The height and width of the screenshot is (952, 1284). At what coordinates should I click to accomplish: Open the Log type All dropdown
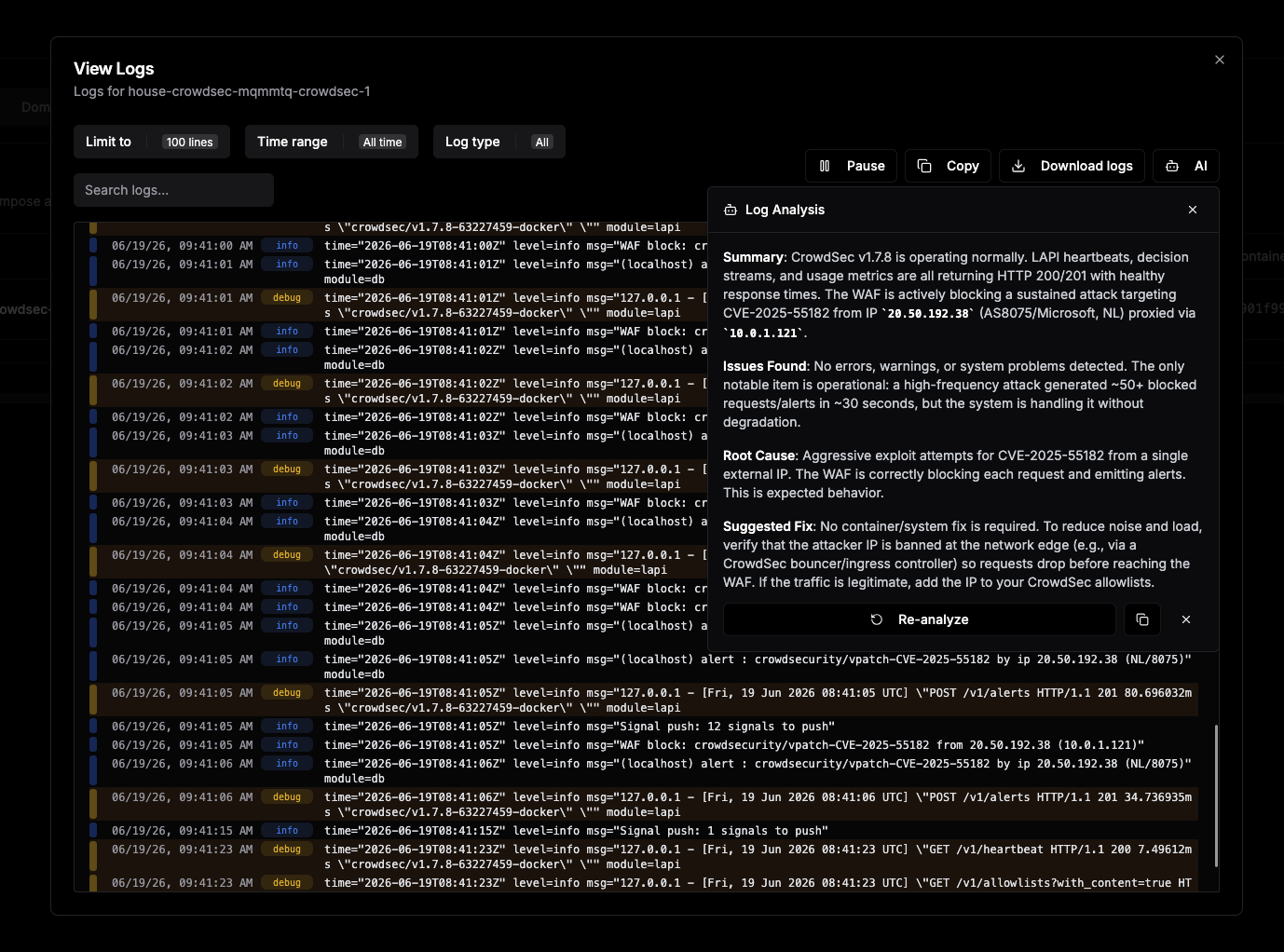point(499,142)
